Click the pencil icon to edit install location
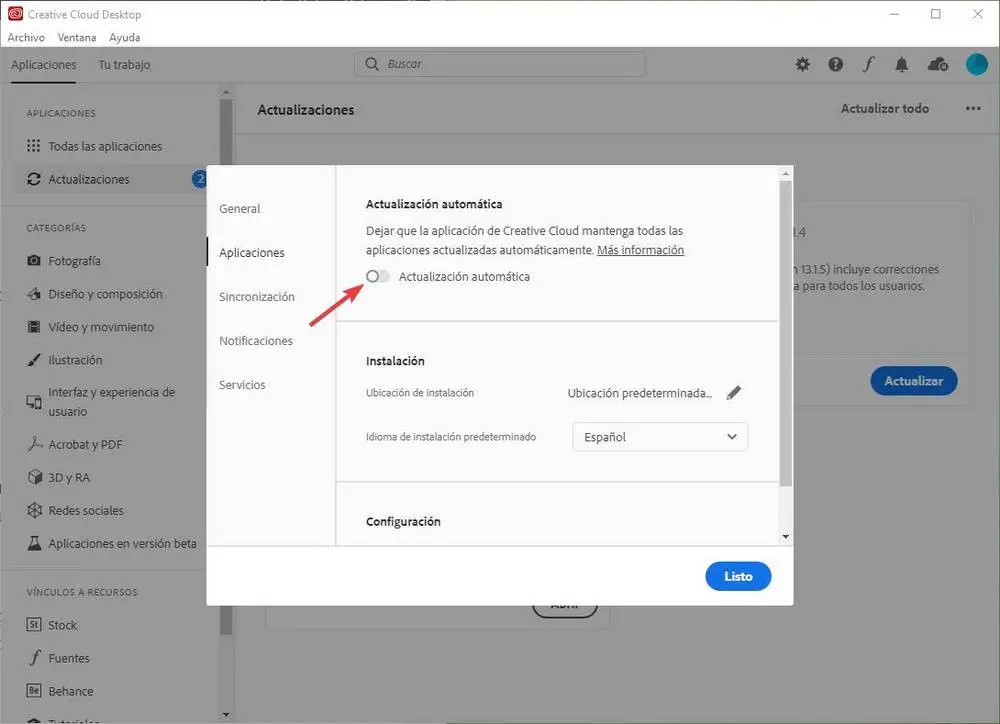The image size is (1000, 724). point(734,392)
